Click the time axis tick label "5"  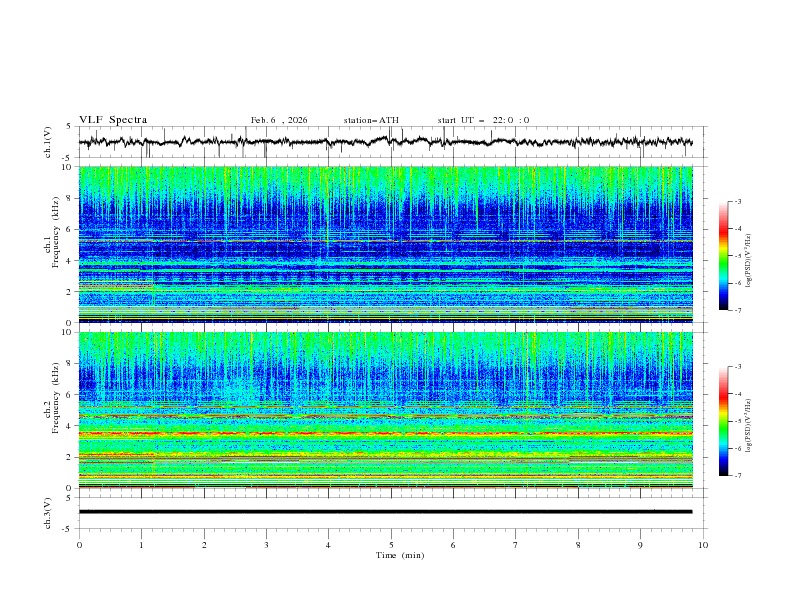[x=391, y=545]
